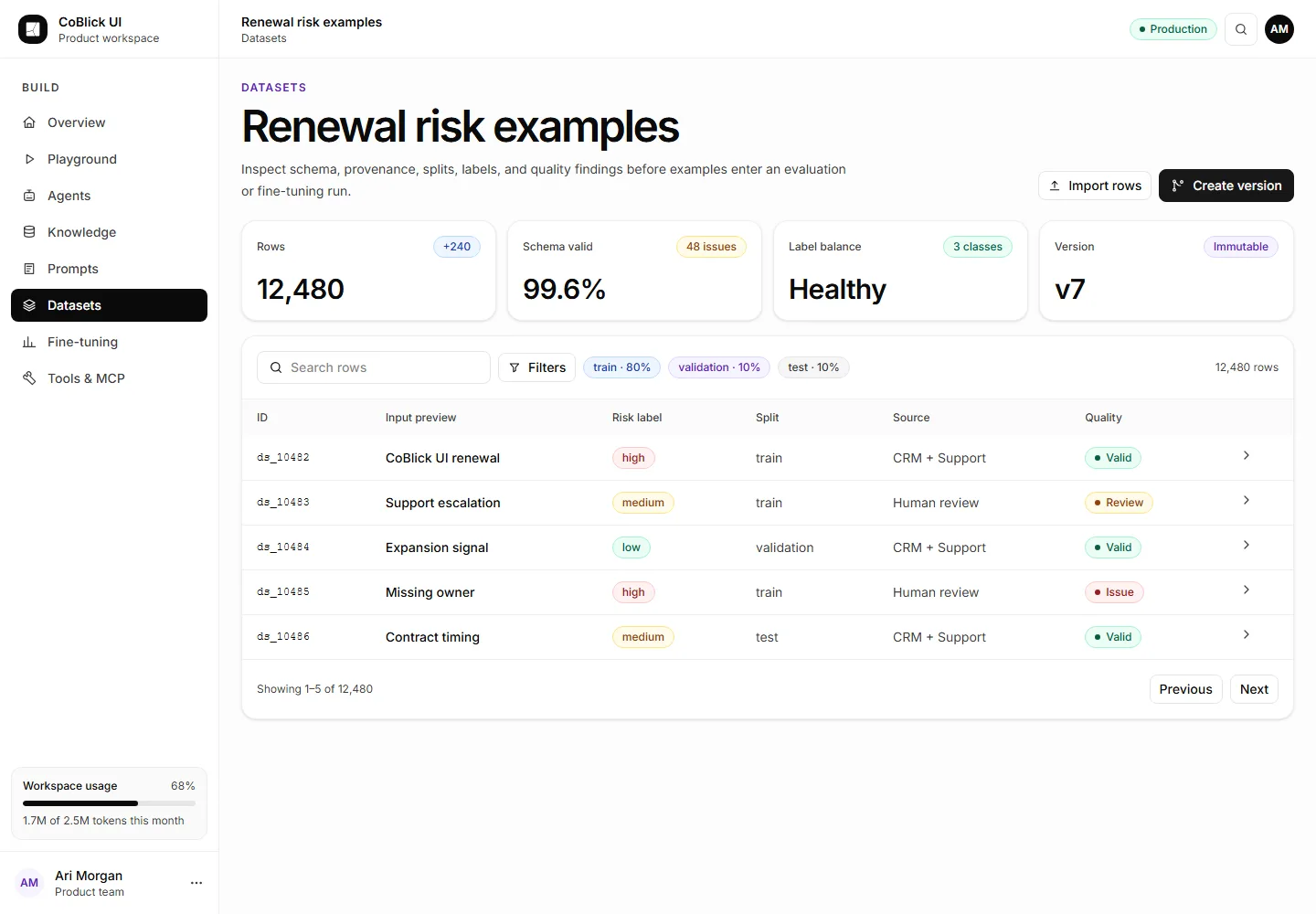This screenshot has height=914, width=1316.
Task: Click the low risk label on Expansion signal
Action: coord(631,547)
